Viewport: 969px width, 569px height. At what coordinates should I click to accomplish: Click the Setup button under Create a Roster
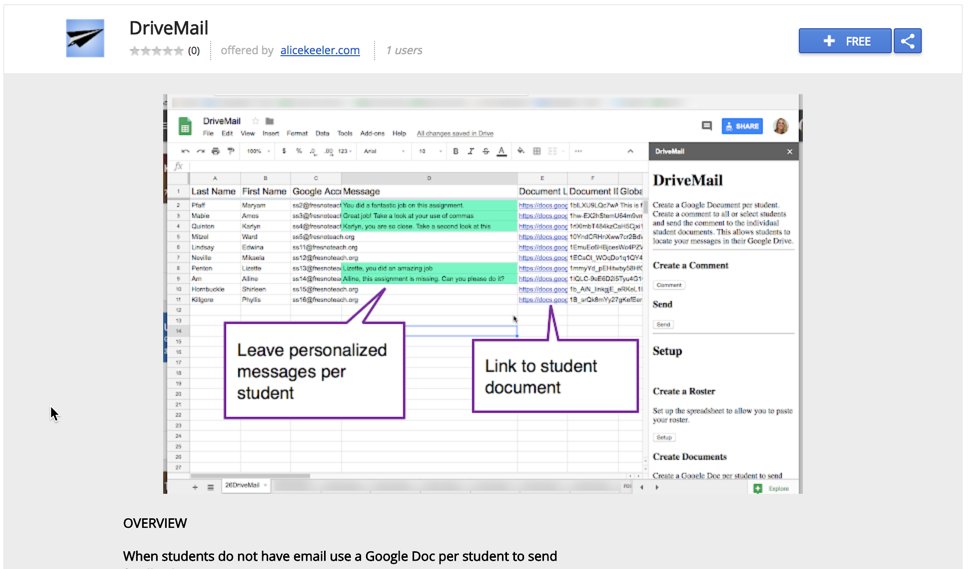tap(664, 437)
